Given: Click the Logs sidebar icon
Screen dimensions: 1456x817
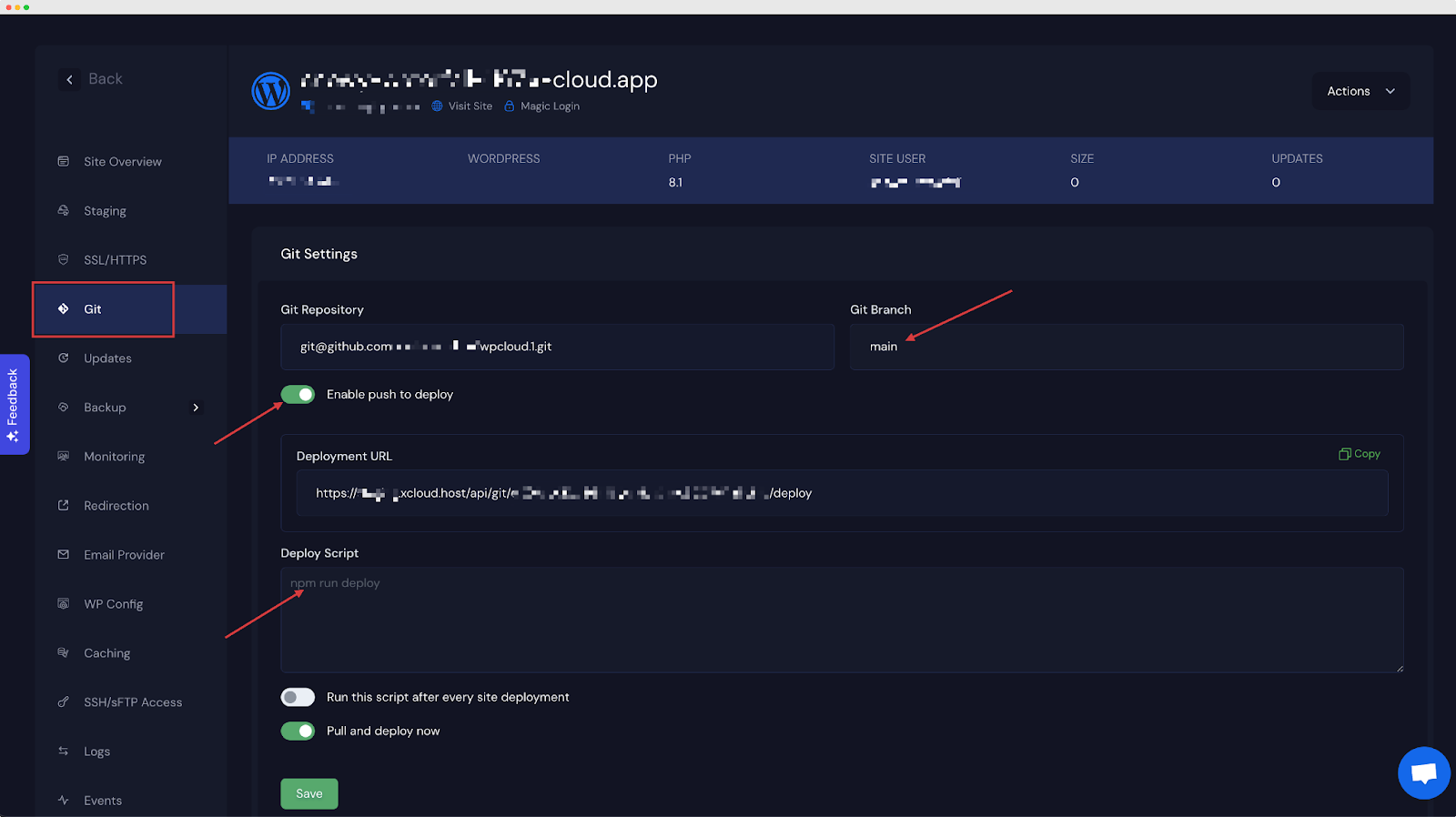Looking at the screenshot, I should (63, 751).
